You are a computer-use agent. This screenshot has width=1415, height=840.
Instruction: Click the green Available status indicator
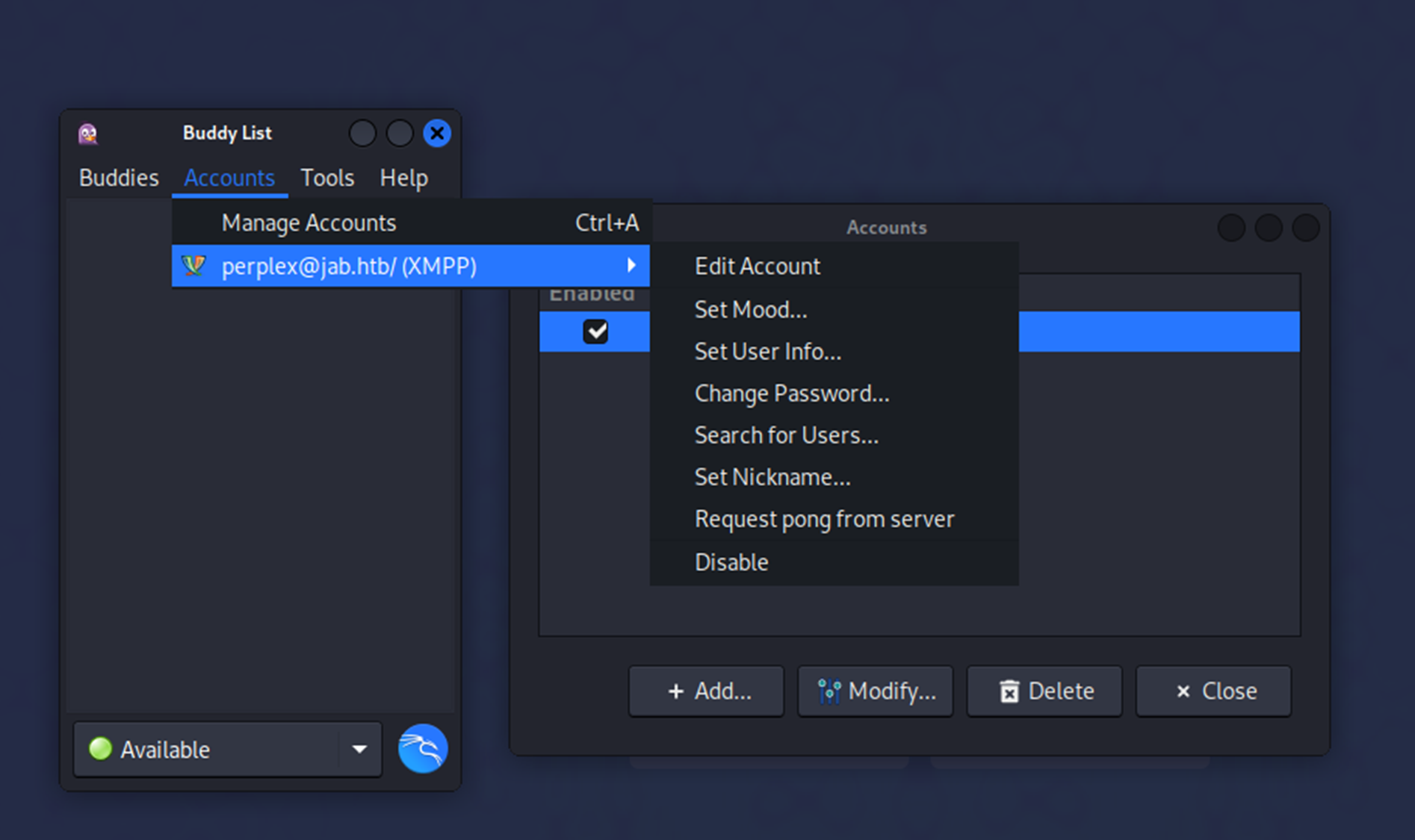click(x=100, y=748)
